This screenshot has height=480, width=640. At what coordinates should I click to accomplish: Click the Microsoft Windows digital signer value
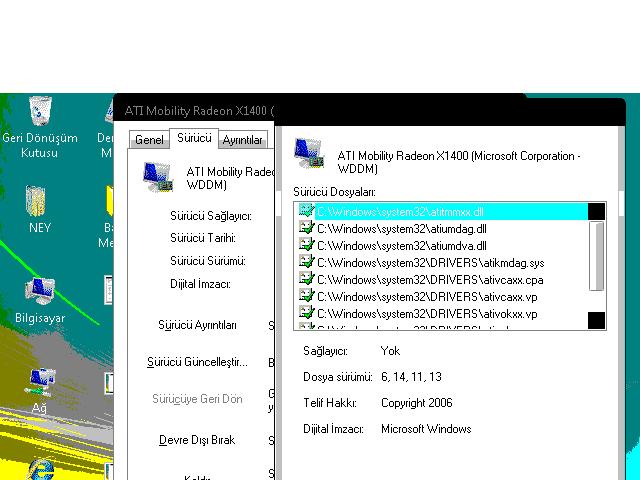[426, 429]
